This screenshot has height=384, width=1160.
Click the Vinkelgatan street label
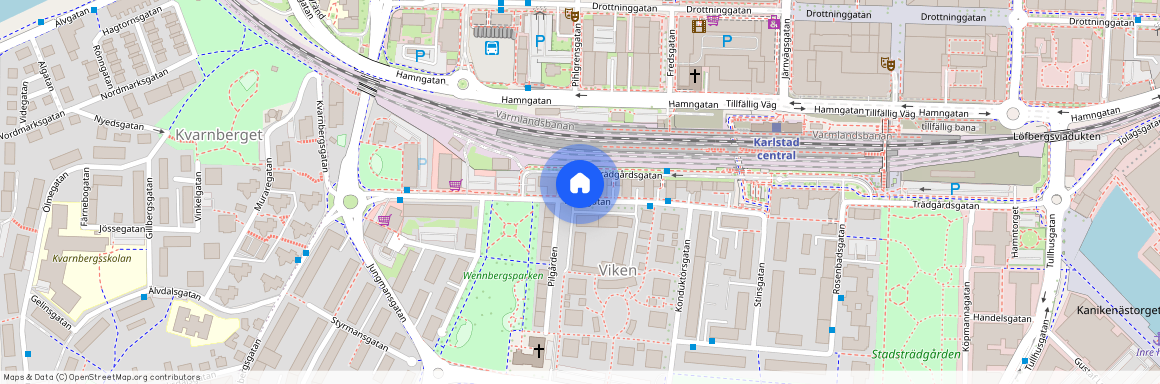coord(198,196)
